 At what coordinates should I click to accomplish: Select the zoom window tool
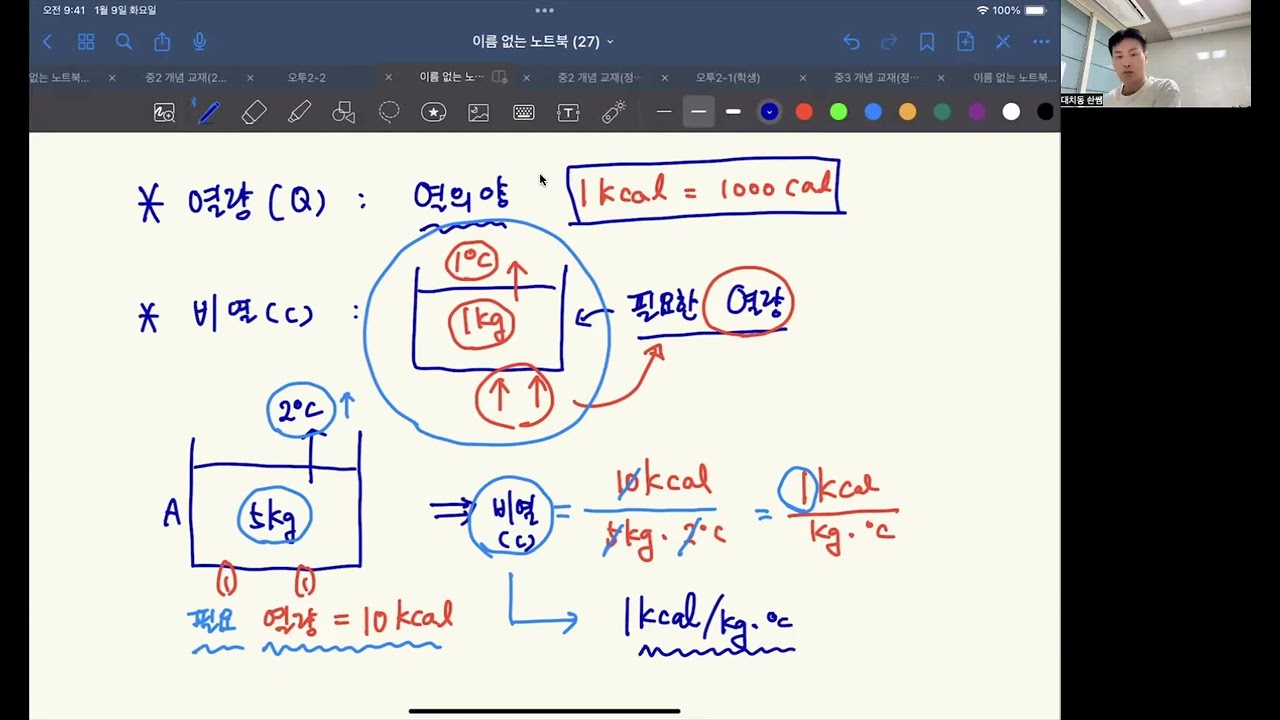(164, 113)
